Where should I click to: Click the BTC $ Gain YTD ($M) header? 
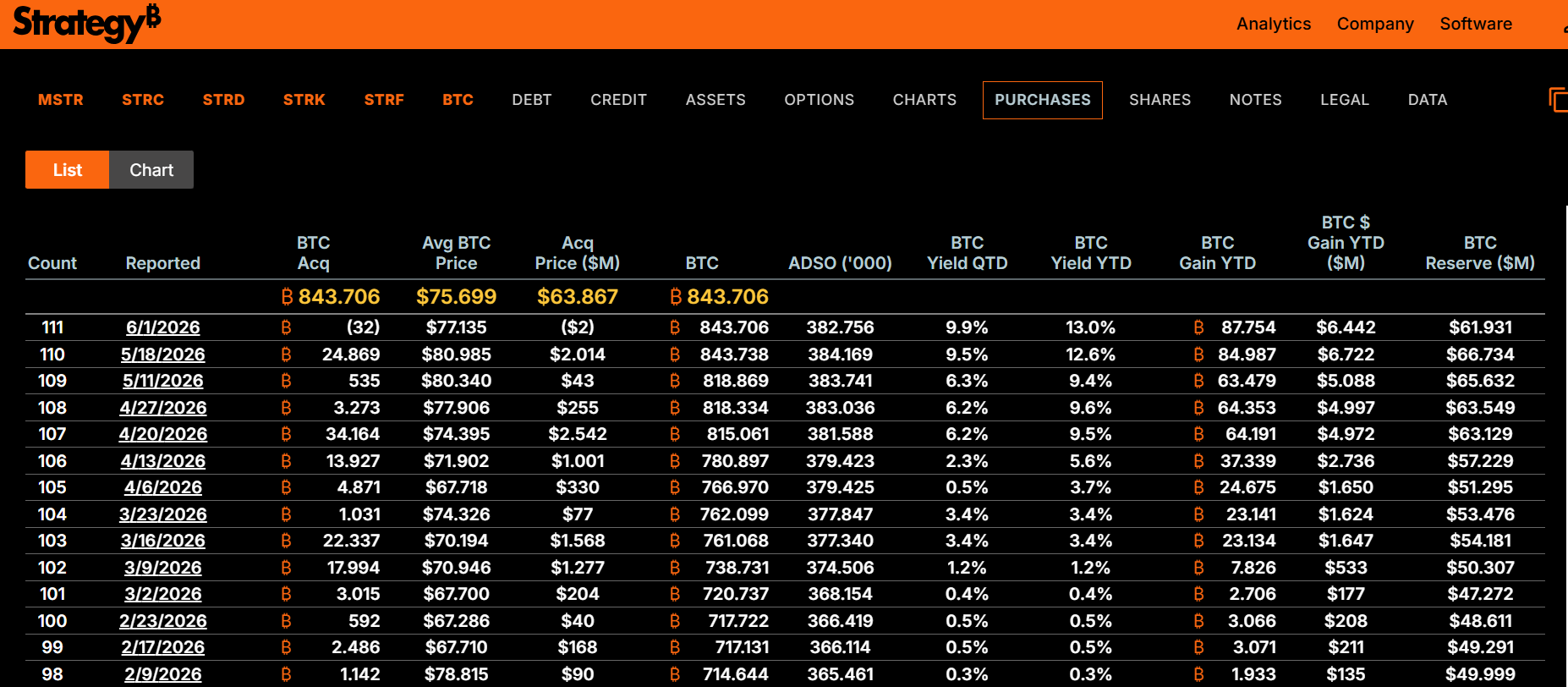[1346, 243]
